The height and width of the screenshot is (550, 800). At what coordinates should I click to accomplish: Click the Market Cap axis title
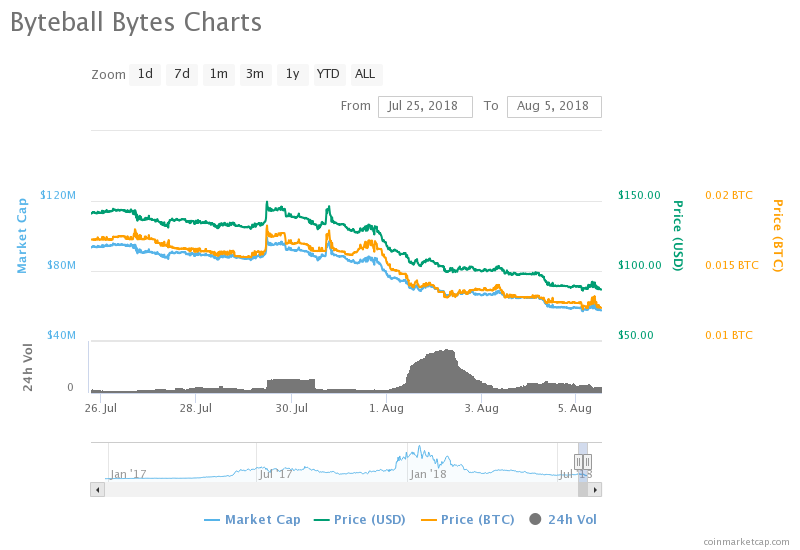22,236
